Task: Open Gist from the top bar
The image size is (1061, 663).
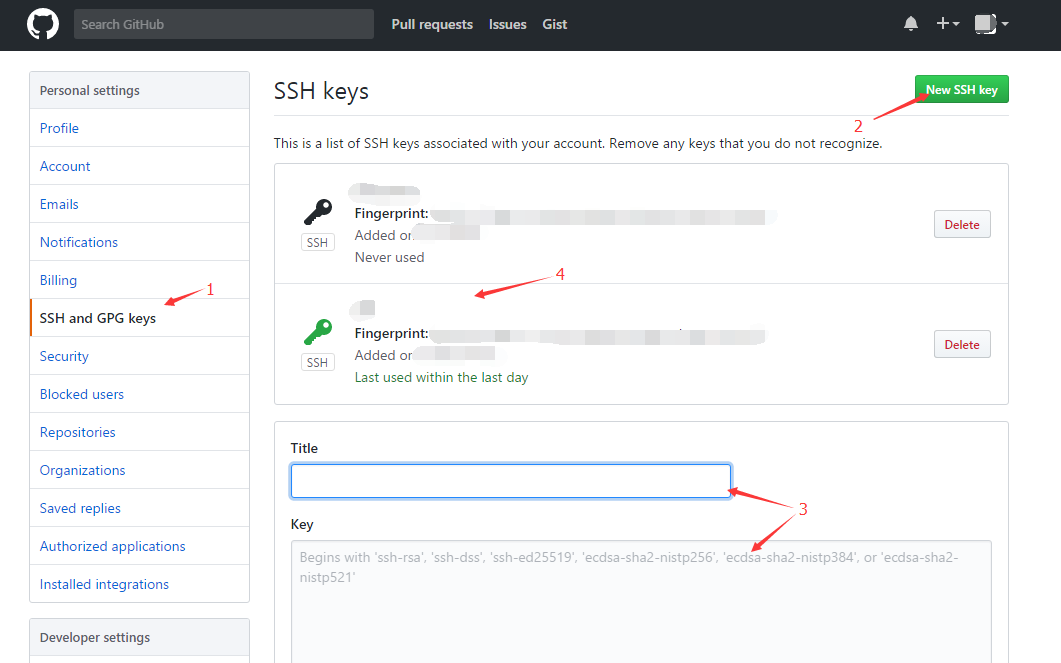Action: [x=554, y=24]
